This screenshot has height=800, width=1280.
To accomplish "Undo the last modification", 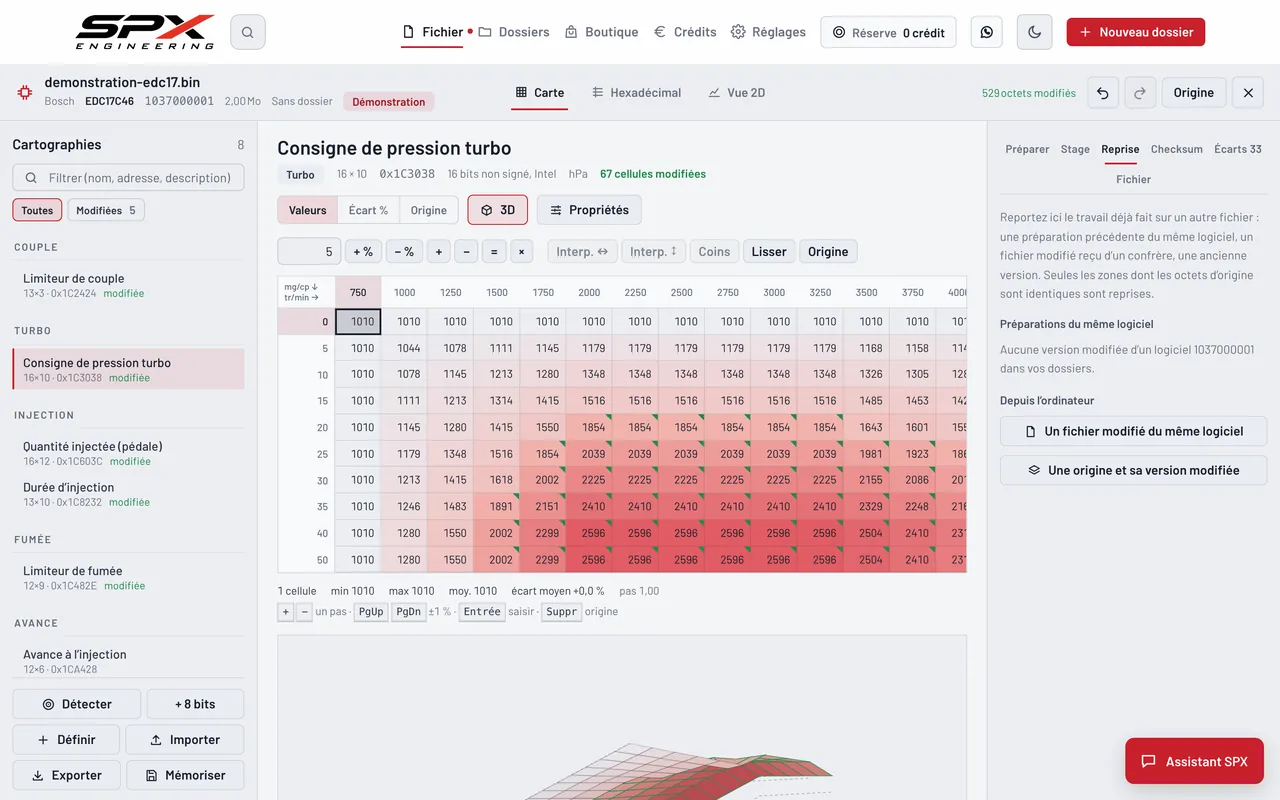I will tap(1103, 93).
